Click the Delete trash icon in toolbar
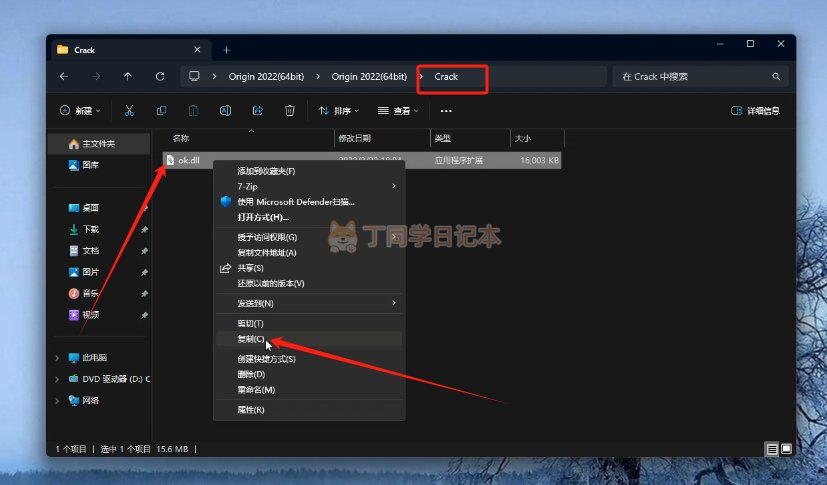The height and width of the screenshot is (485, 827). (x=290, y=111)
